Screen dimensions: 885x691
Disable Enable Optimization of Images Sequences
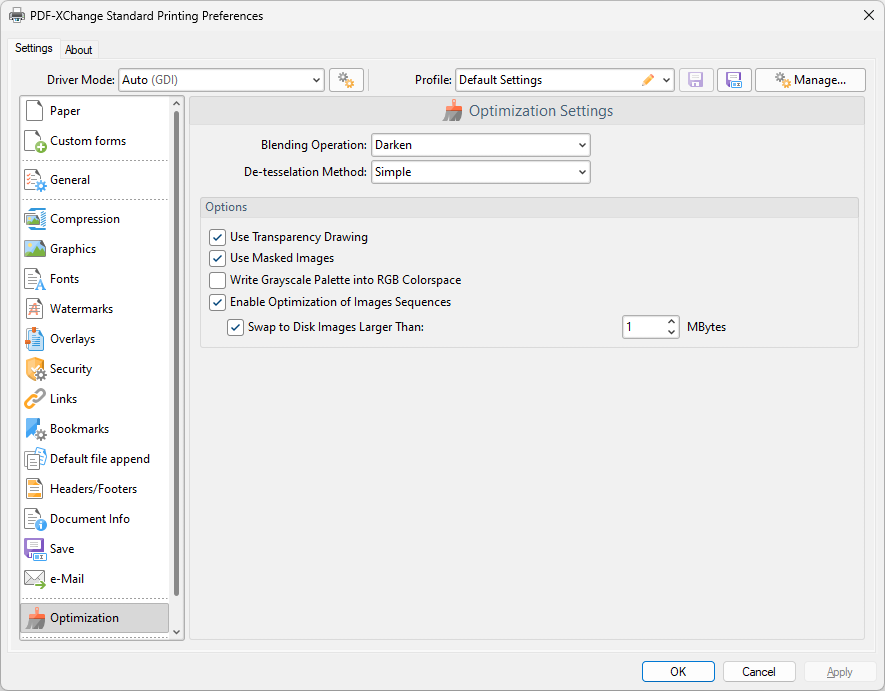(x=217, y=302)
